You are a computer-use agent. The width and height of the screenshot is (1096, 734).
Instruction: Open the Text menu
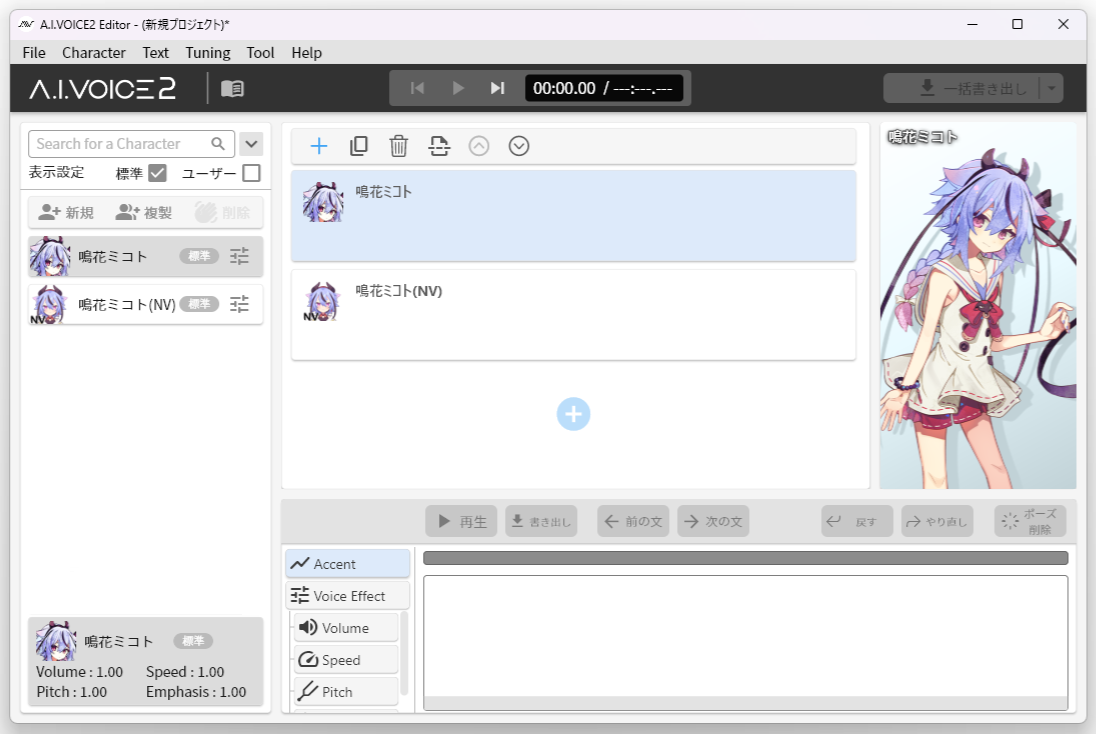click(155, 52)
